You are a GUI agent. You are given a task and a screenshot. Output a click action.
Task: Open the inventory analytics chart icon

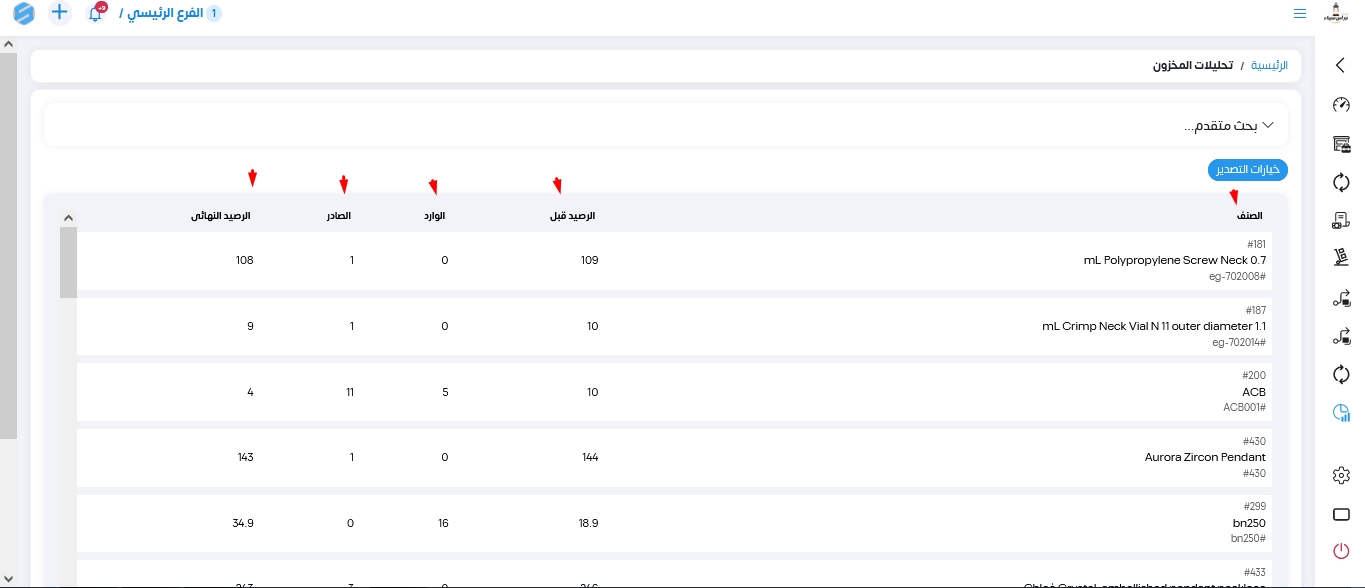coord(1341,413)
